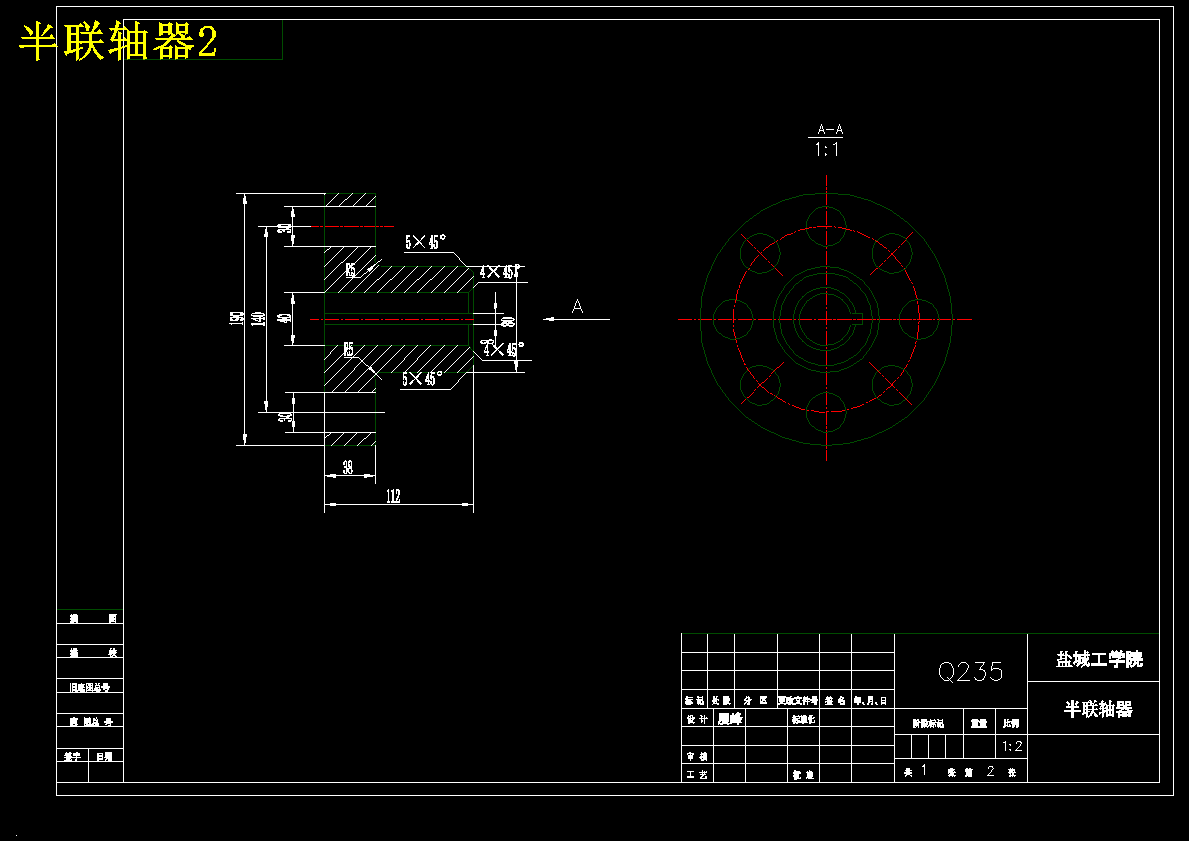Click the "盐城工学院" title block text
The height and width of the screenshot is (841, 1189).
(x=1099, y=659)
